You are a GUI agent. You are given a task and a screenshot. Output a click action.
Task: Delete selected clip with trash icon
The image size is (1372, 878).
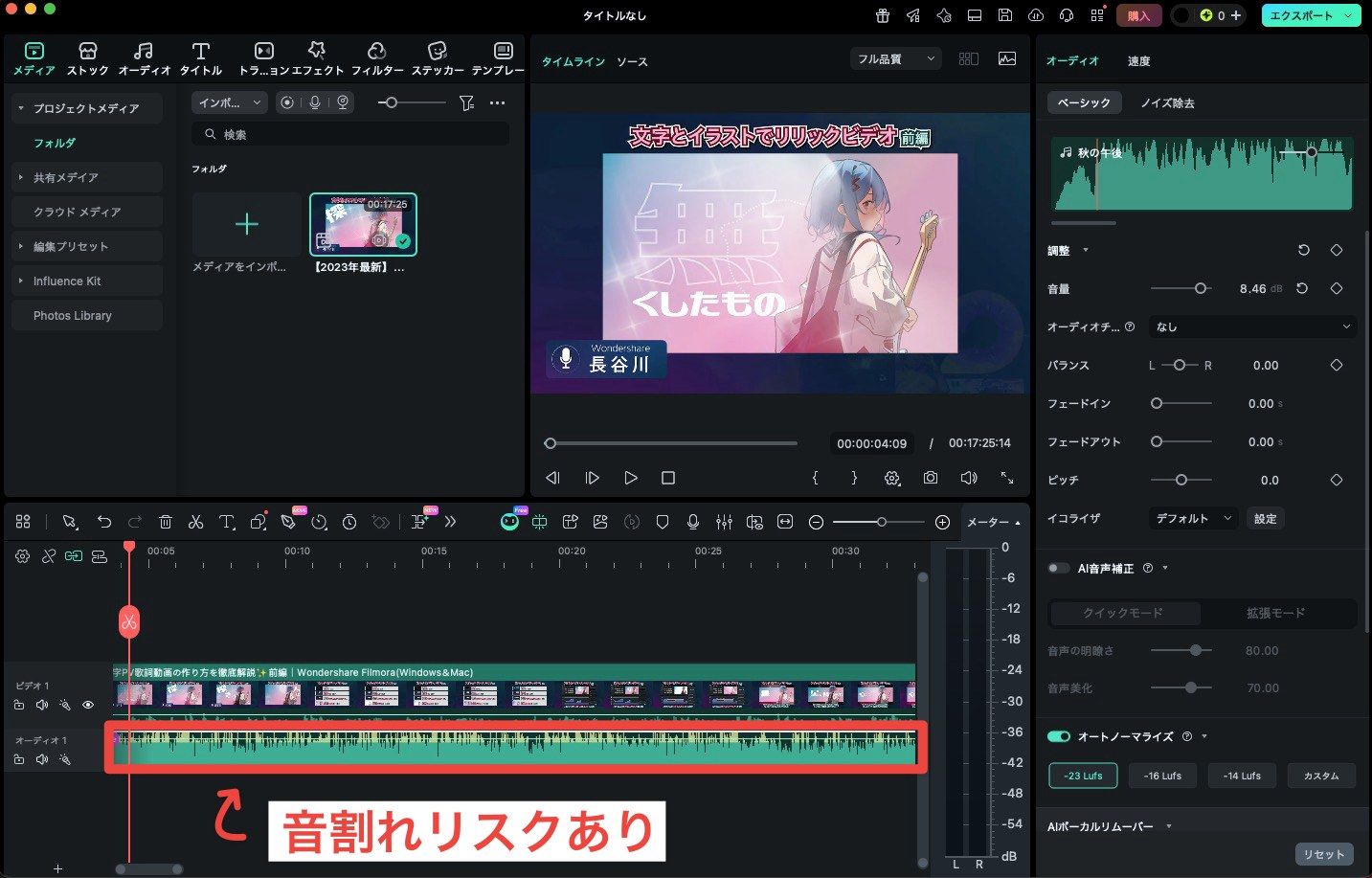tap(166, 522)
